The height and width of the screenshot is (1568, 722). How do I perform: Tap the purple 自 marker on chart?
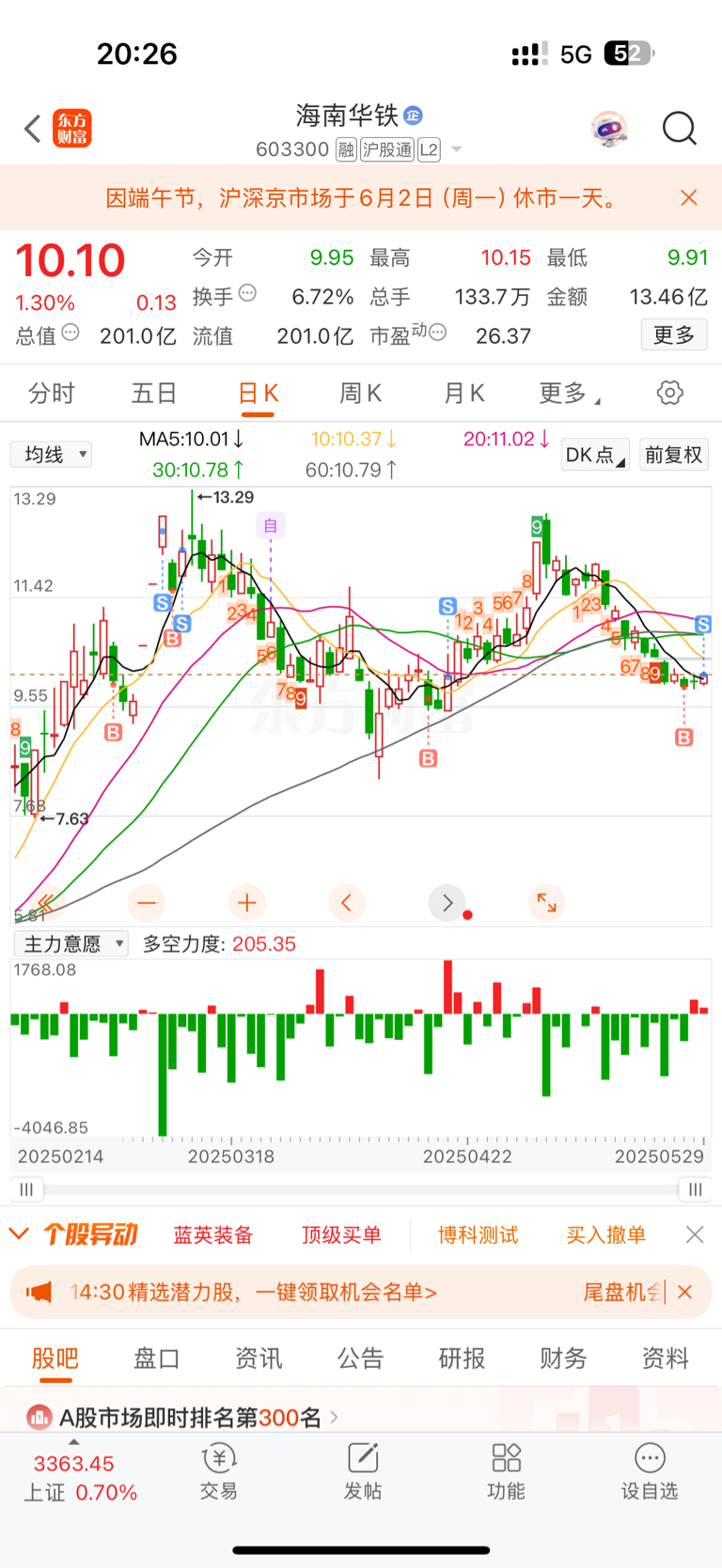point(271,525)
